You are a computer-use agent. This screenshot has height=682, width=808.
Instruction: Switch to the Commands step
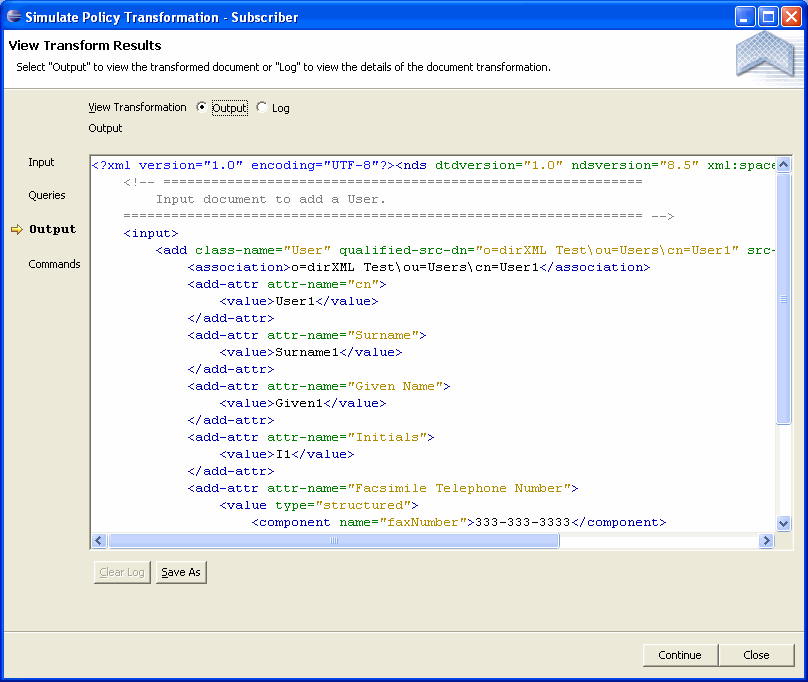54,264
